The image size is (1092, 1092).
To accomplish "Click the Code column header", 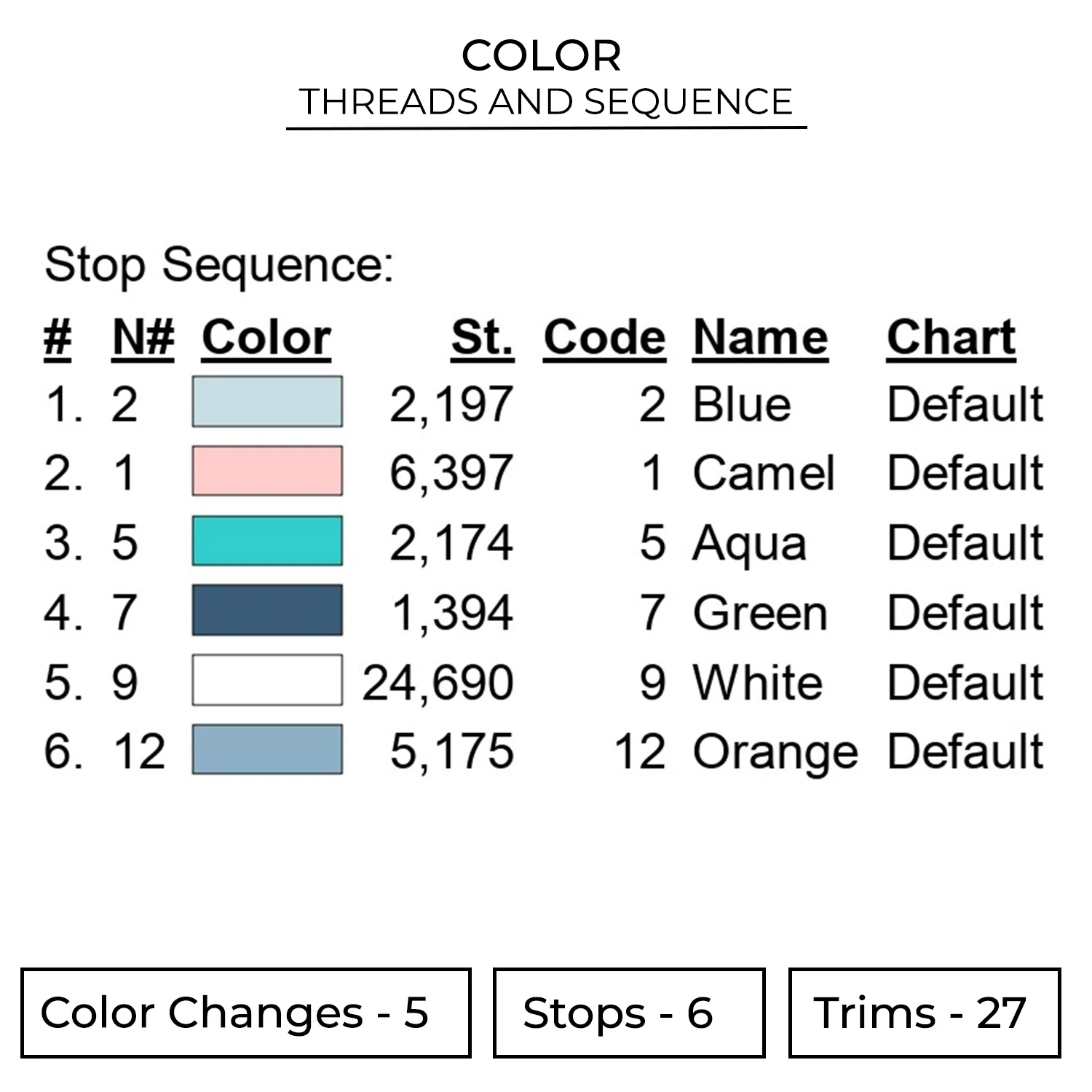I will 604,338.
